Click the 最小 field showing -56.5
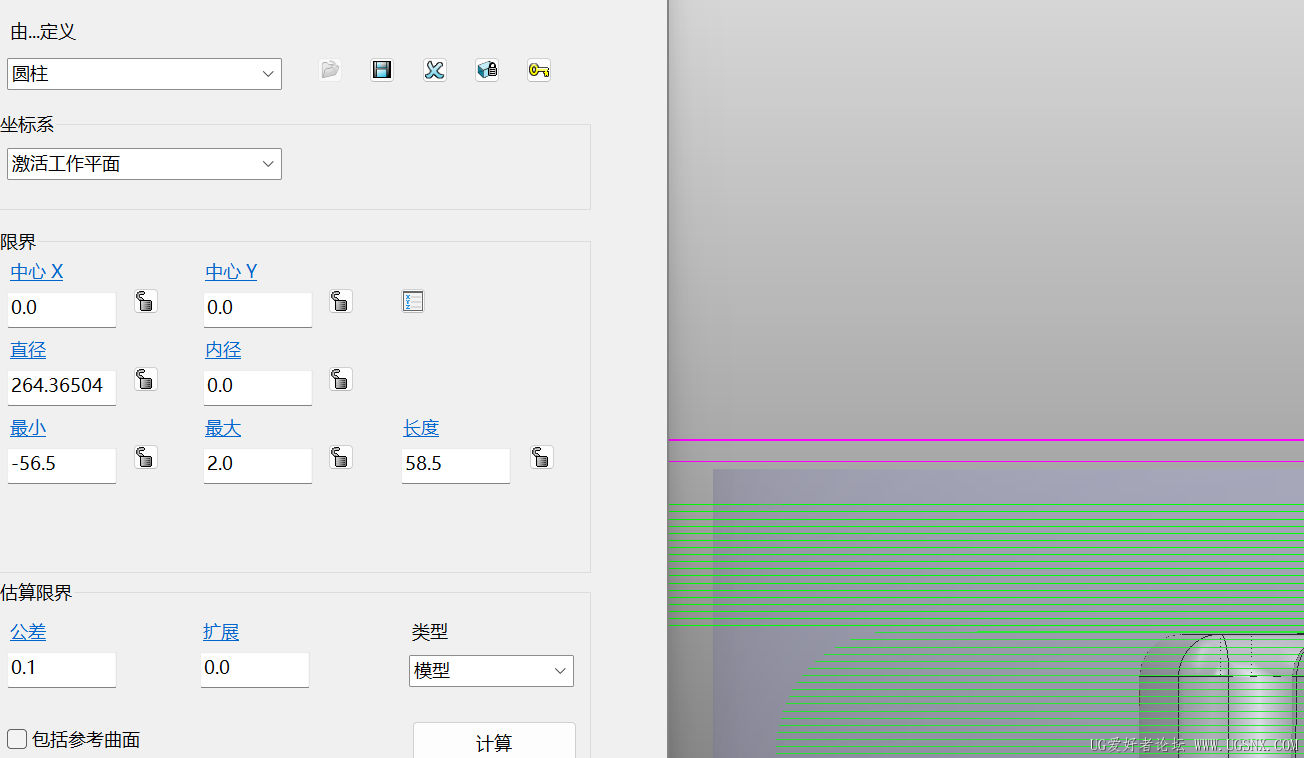 tap(62, 465)
